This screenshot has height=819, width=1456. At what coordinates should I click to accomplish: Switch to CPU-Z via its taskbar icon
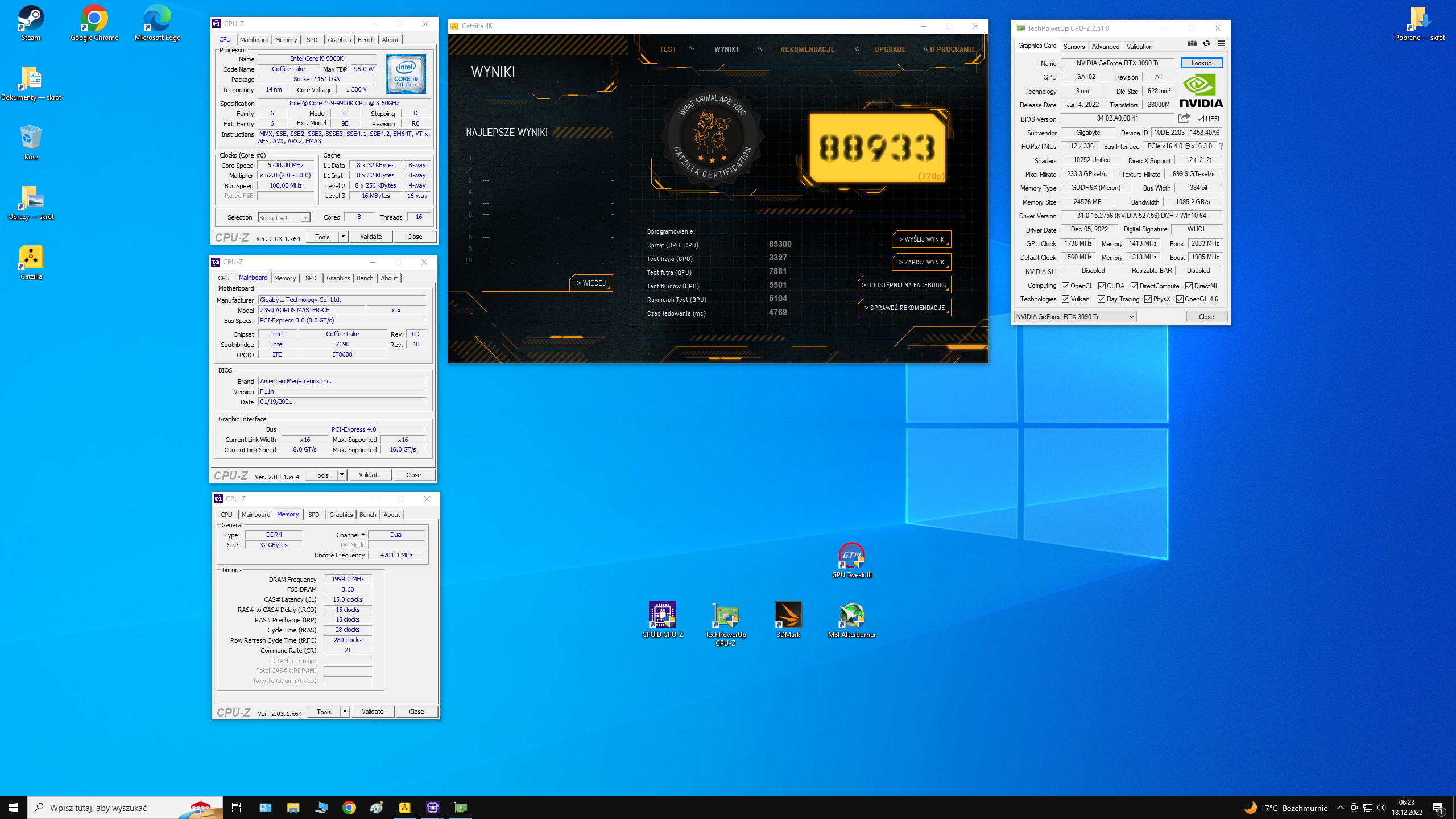pyautogui.click(x=432, y=807)
